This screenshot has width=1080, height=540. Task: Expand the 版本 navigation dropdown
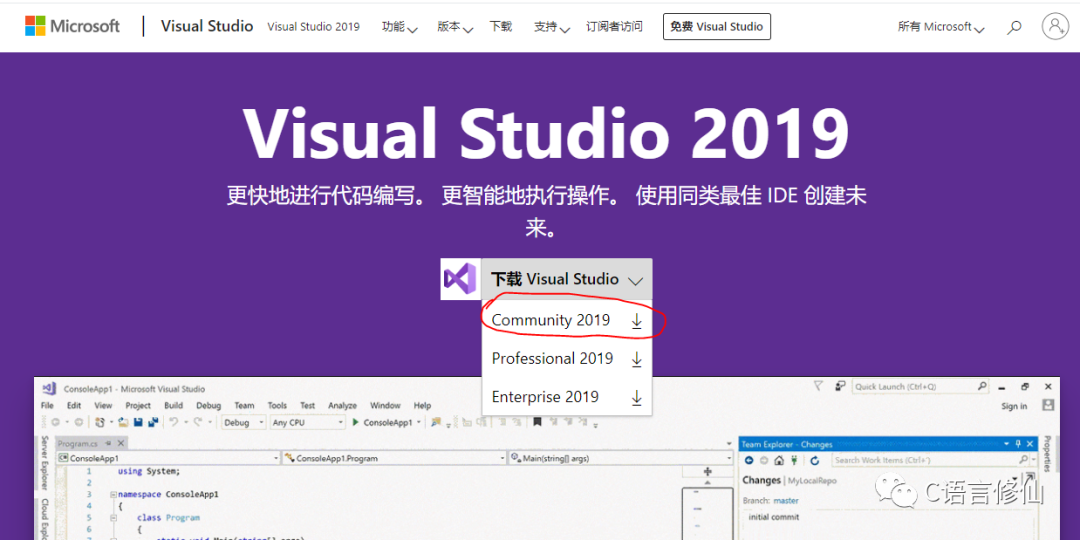pyautogui.click(x=455, y=28)
